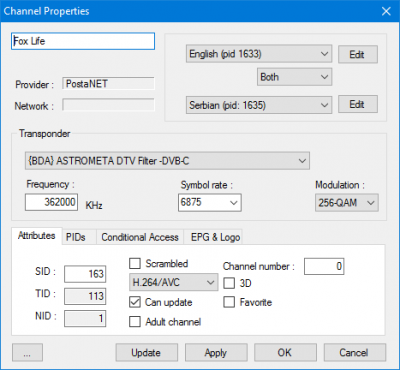Viewport: 400px width, 370px height.
Task: Toggle the Scrambled checkbox
Action: pyautogui.click(x=135, y=264)
